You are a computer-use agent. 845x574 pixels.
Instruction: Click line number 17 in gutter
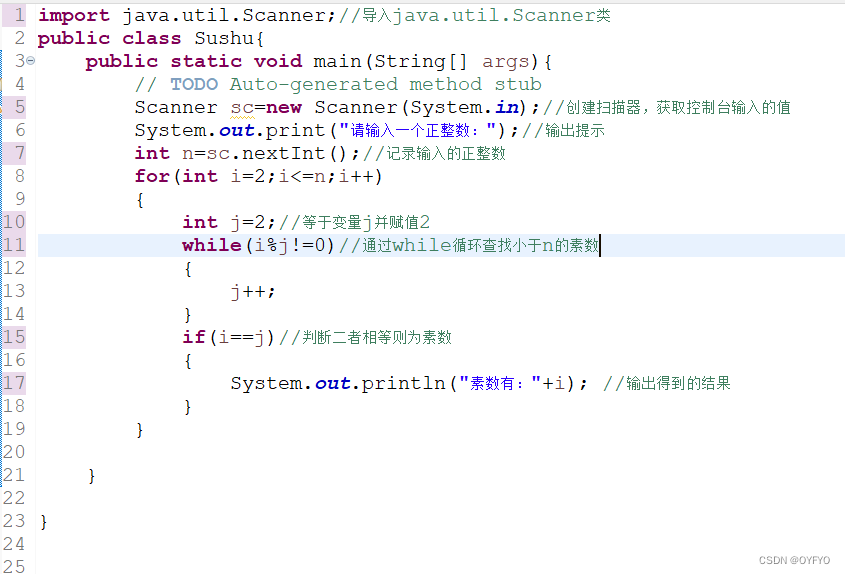tap(14, 383)
